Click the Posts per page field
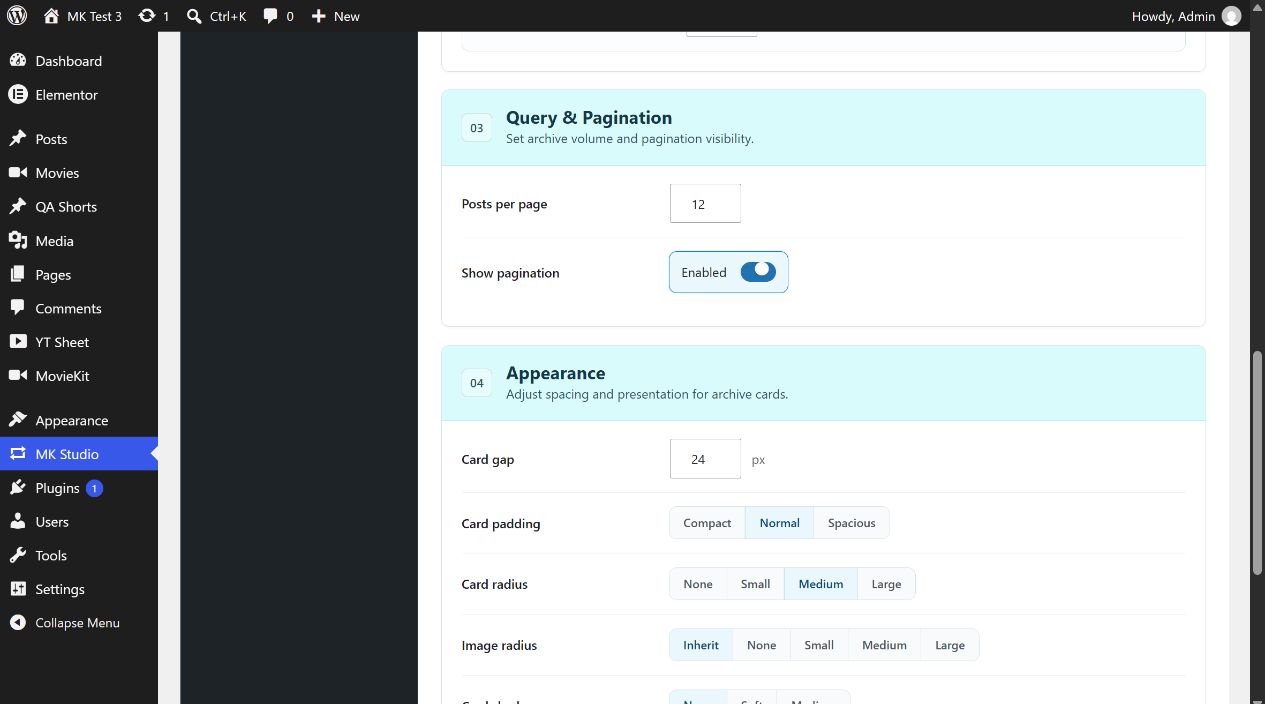The width and height of the screenshot is (1265, 704). click(x=705, y=204)
